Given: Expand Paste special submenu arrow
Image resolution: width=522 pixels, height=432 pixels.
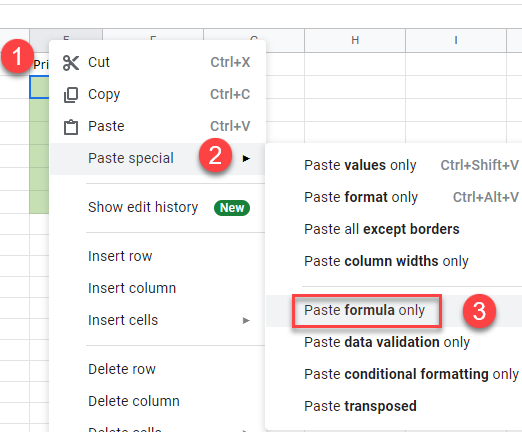Looking at the screenshot, I should click(246, 159).
